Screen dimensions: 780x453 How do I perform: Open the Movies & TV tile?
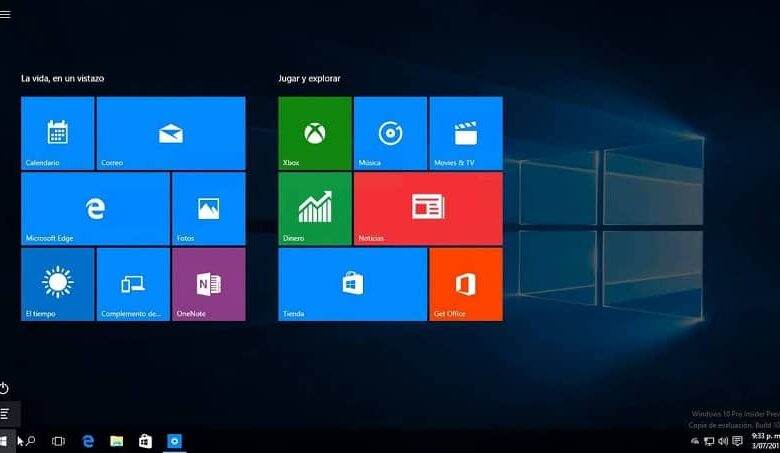466,133
